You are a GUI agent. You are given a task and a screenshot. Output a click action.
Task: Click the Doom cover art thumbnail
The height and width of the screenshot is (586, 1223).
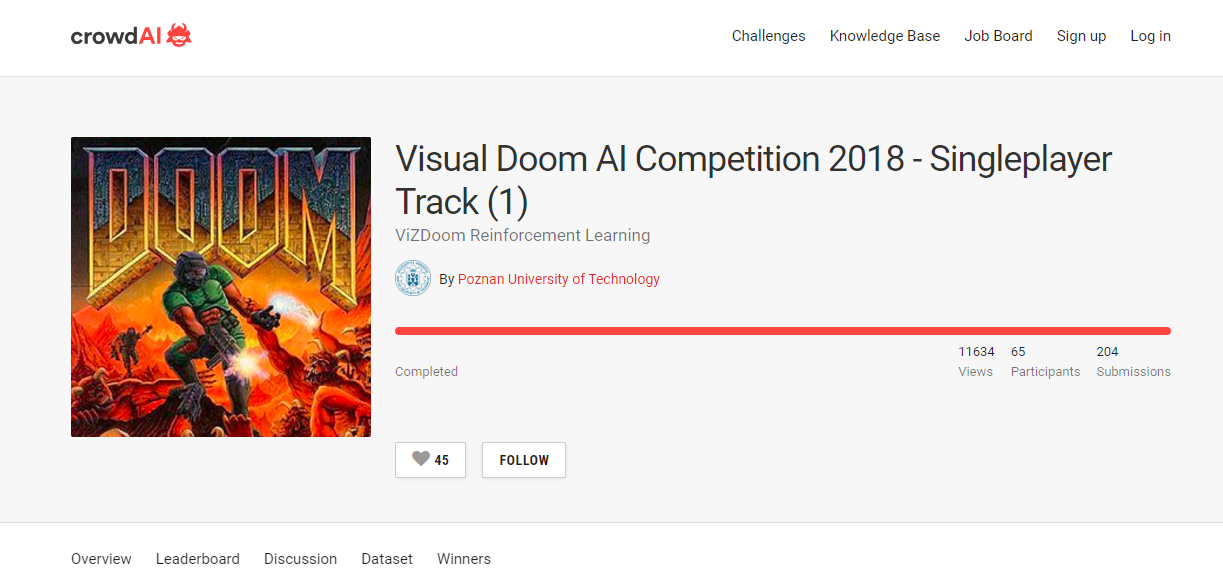click(x=221, y=287)
